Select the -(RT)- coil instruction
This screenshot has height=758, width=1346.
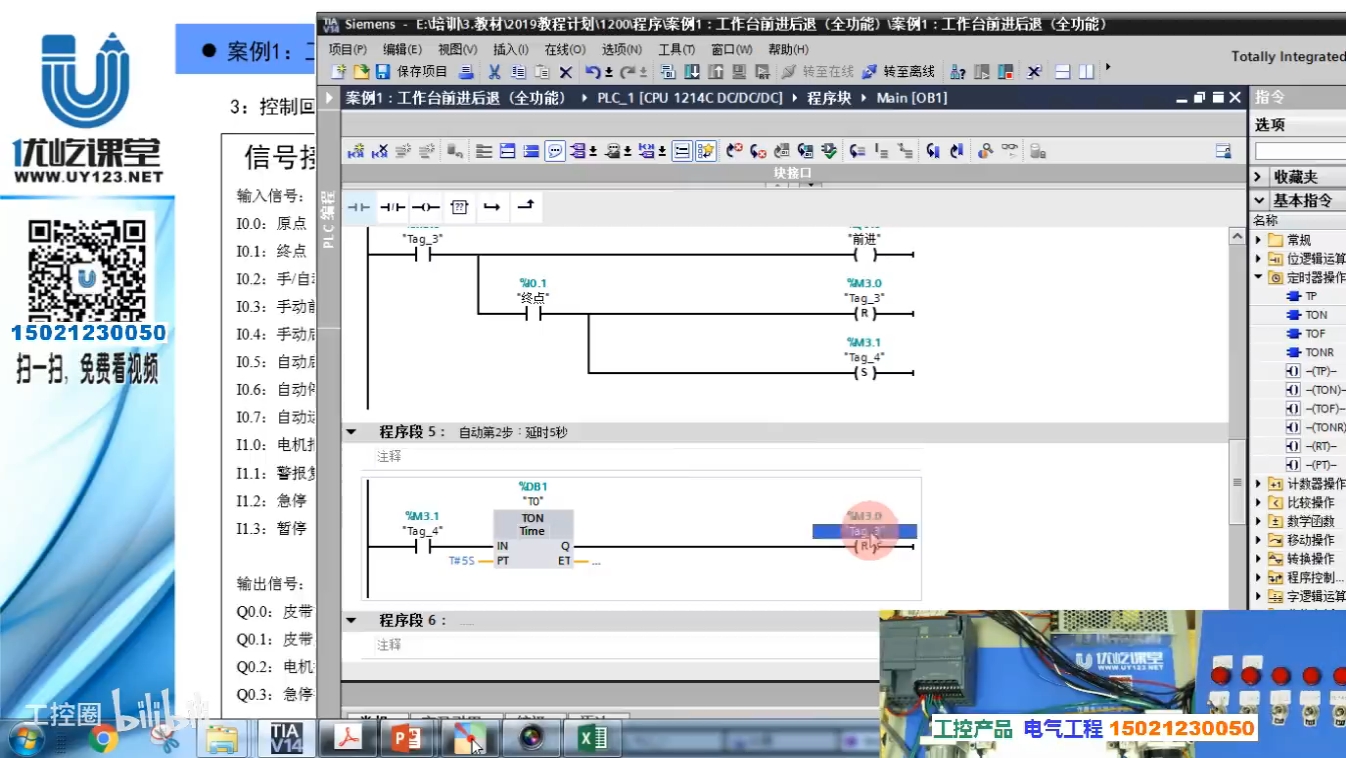pyautogui.click(x=1312, y=447)
